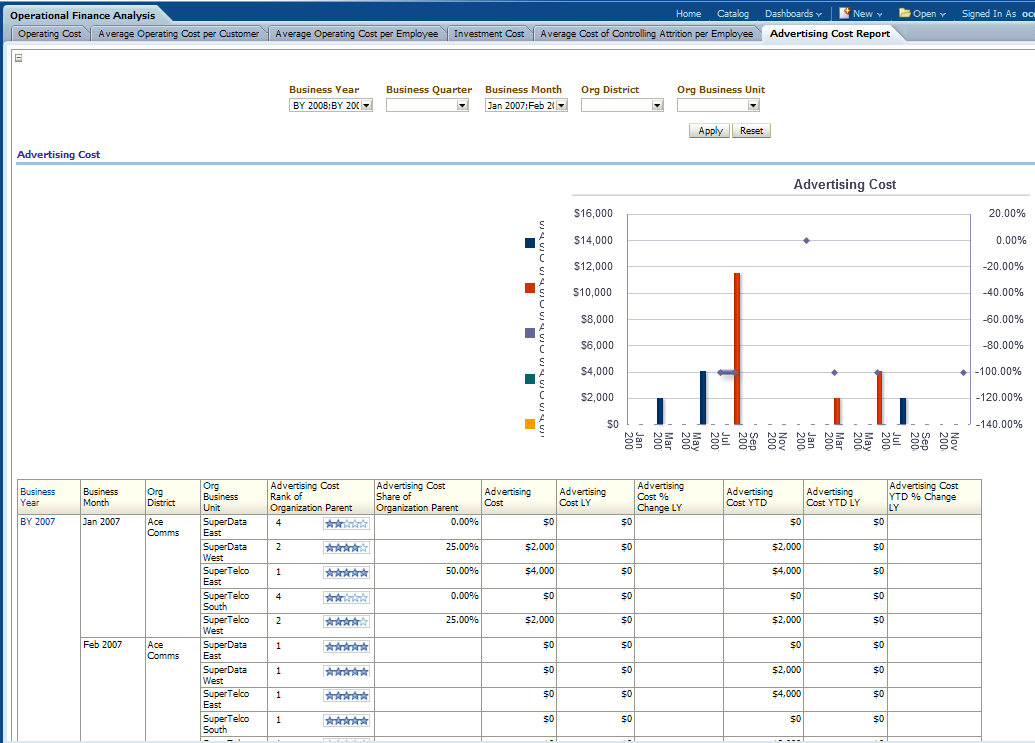Click the purple legend swatch

coord(530,333)
